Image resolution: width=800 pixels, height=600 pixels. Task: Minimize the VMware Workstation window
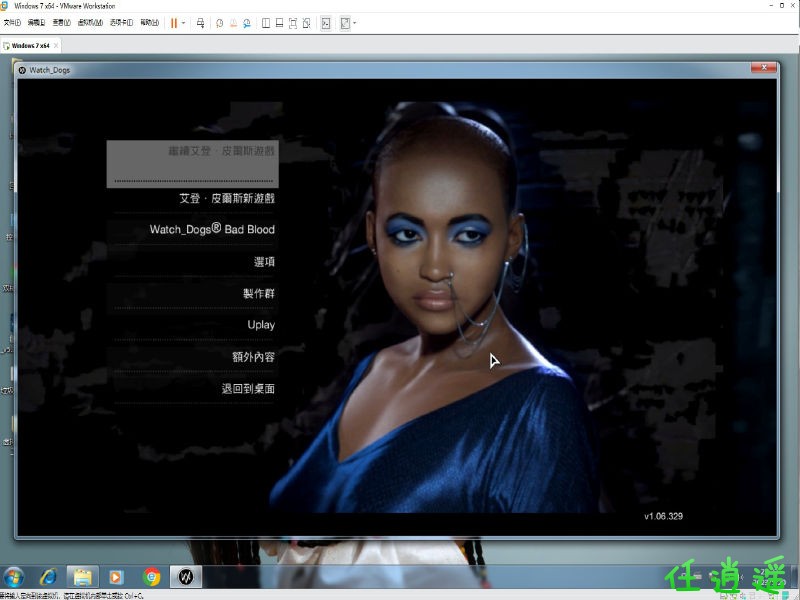click(x=771, y=6)
